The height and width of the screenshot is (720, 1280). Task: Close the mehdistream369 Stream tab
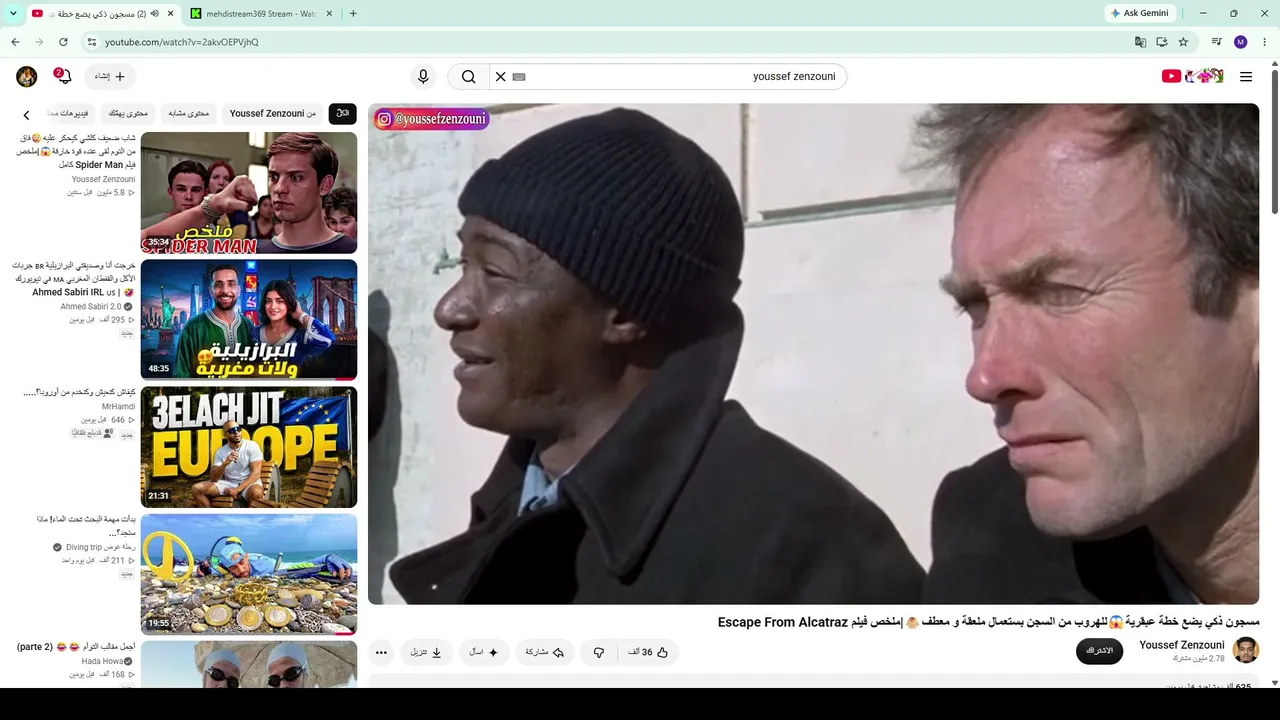[330, 13]
